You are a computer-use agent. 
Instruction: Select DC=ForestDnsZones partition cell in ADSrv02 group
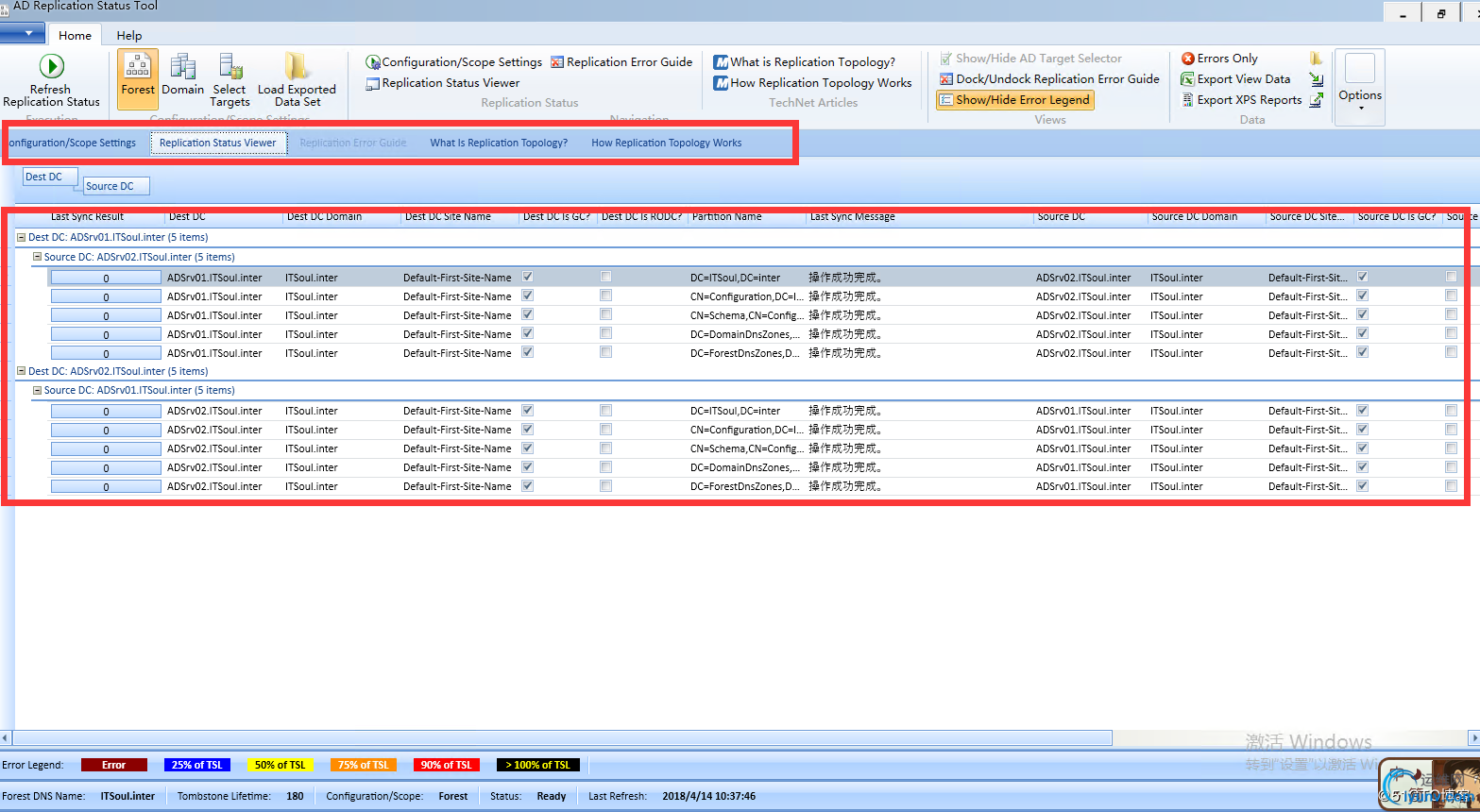(746, 486)
